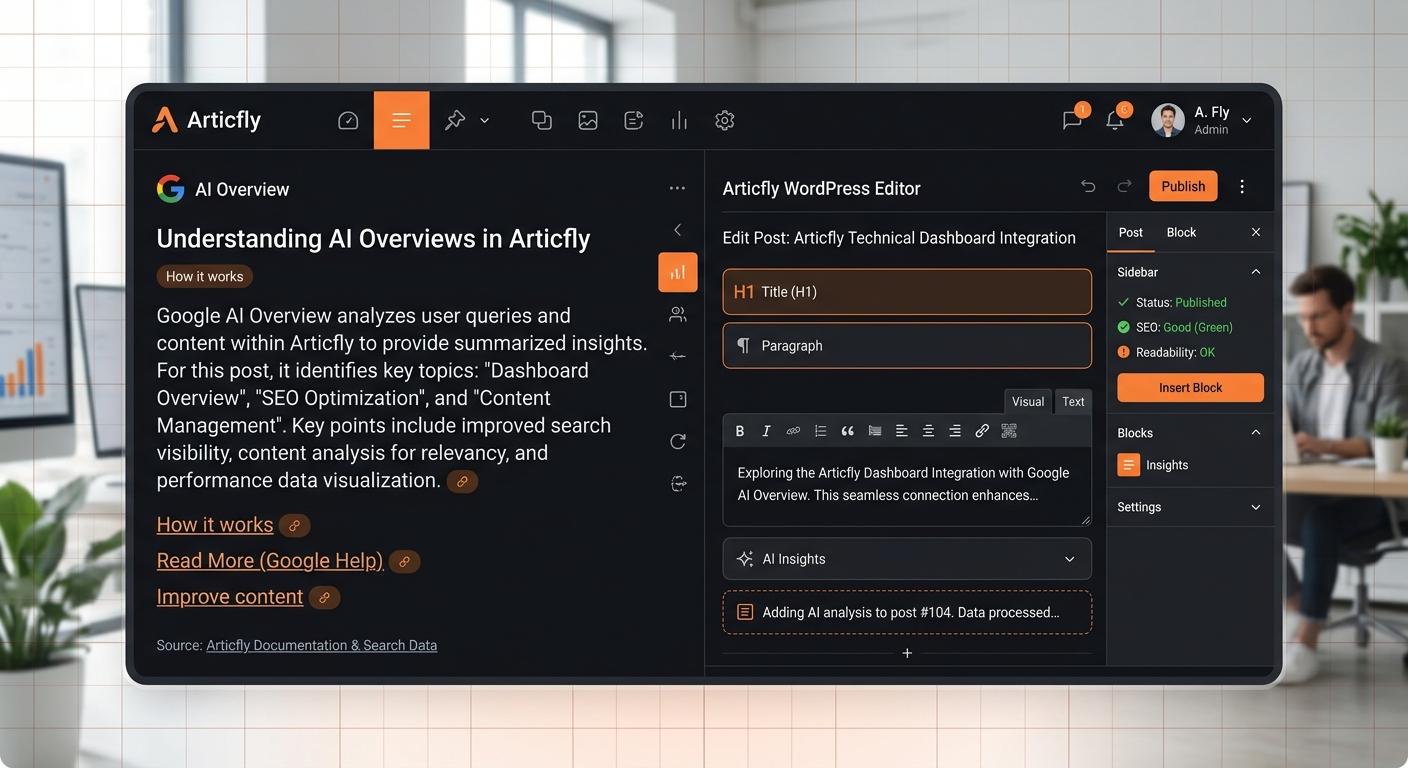Click the Publish button
The width and height of the screenshot is (1408, 768).
(x=1183, y=186)
